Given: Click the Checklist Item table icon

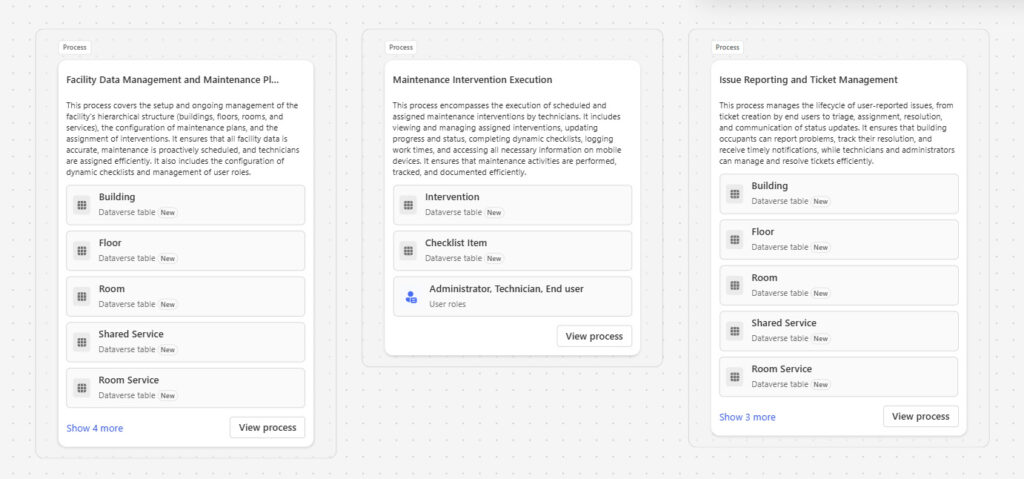Looking at the screenshot, I should [x=408, y=250].
